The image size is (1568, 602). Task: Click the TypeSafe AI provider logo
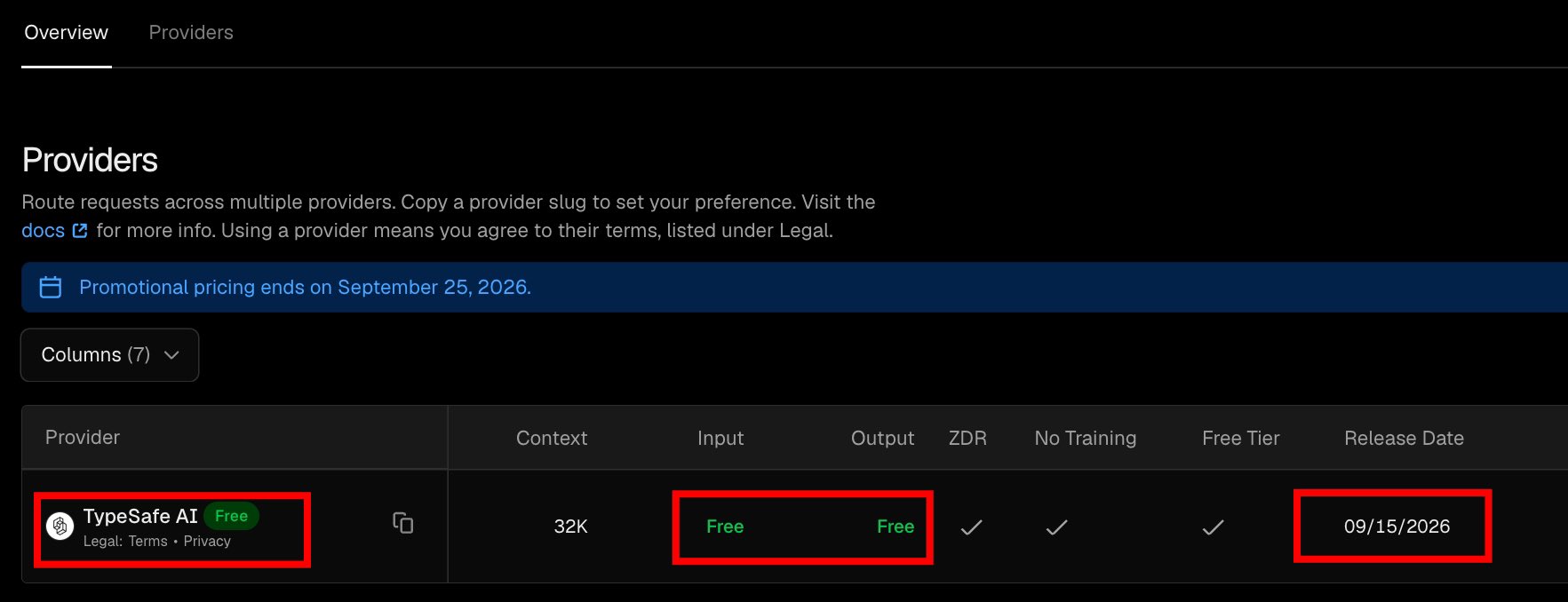pos(60,527)
